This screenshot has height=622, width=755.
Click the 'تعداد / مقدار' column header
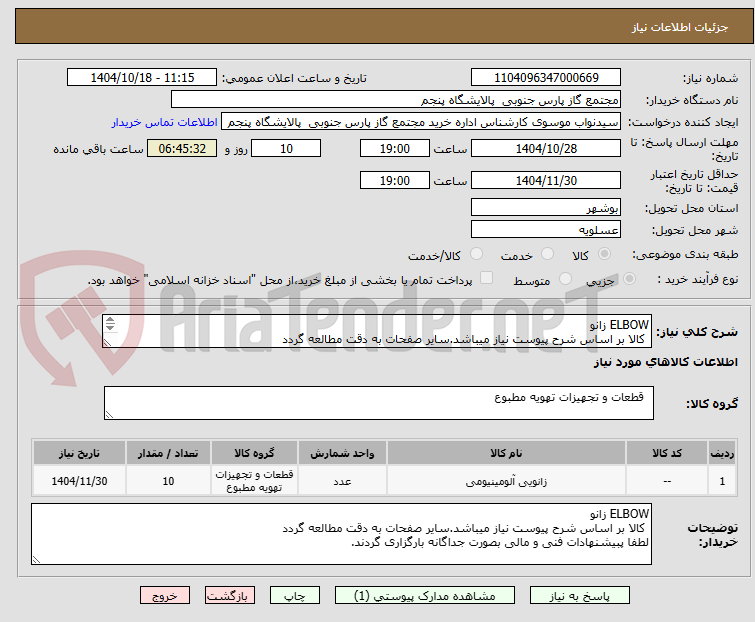coord(168,453)
